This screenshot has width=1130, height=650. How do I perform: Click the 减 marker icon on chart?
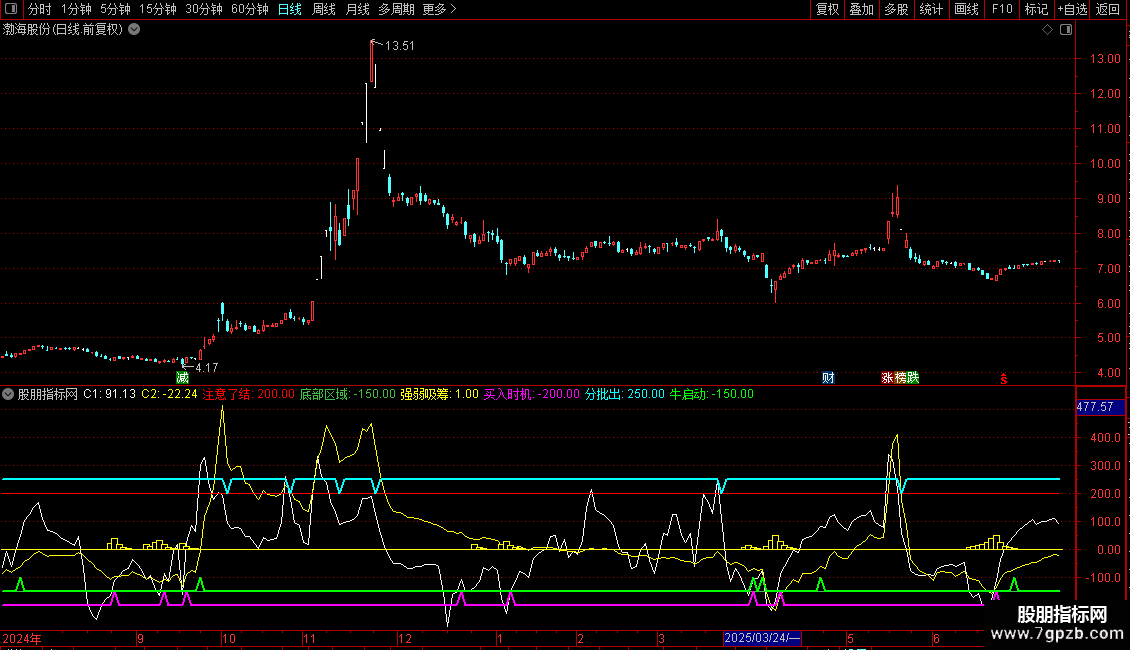182,378
